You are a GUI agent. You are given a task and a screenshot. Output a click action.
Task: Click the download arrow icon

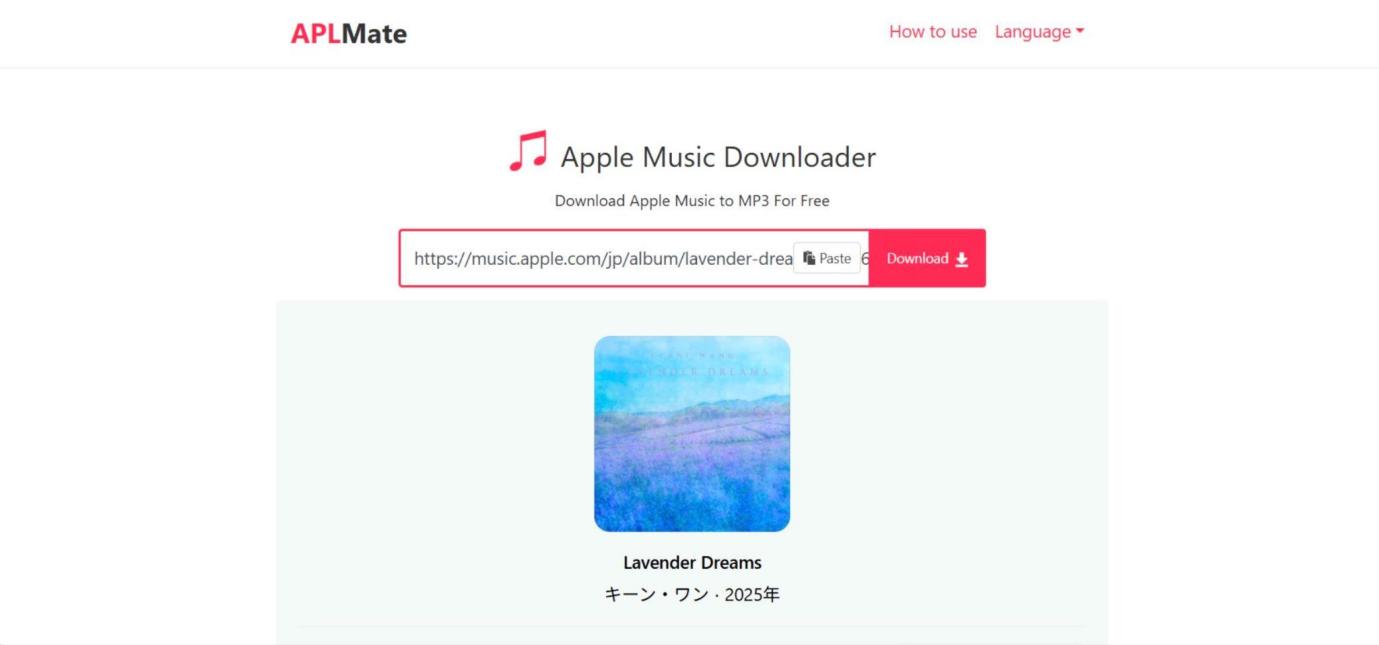click(x=962, y=259)
